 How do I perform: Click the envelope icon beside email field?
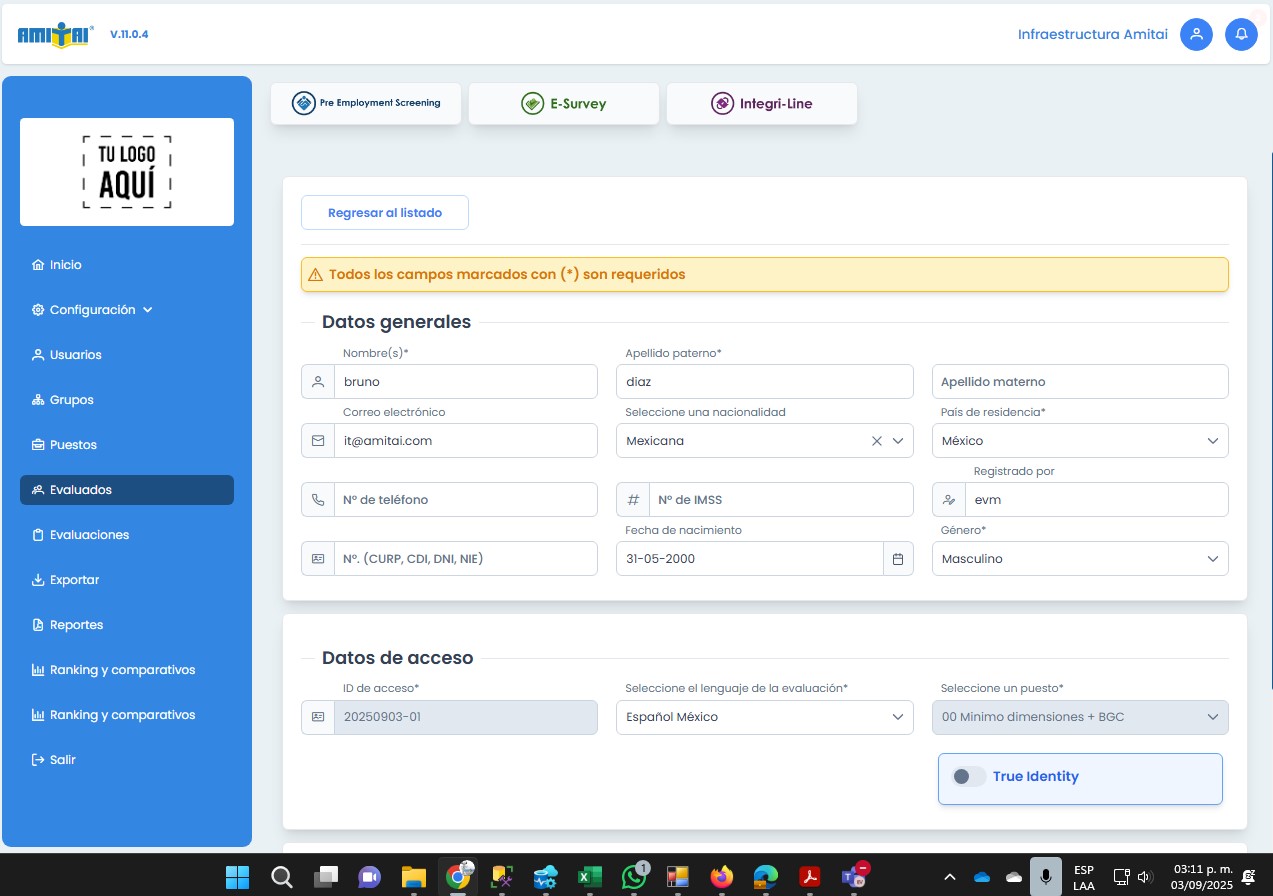[318, 441]
